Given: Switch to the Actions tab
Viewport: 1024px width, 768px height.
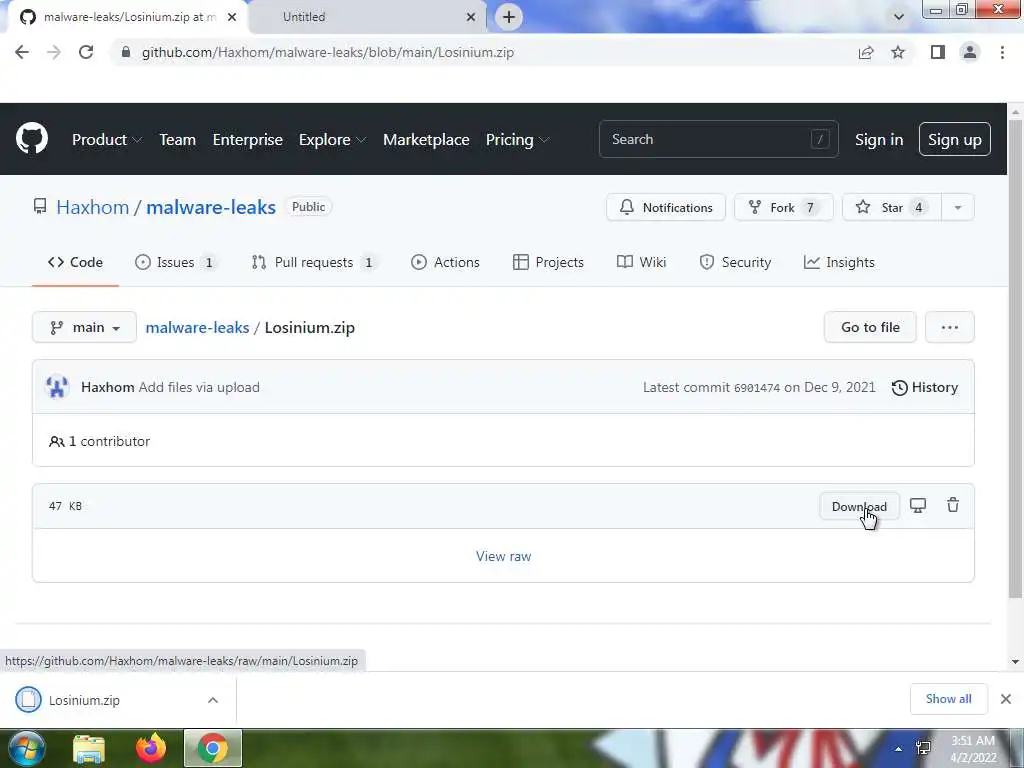Looking at the screenshot, I should 445,263.
